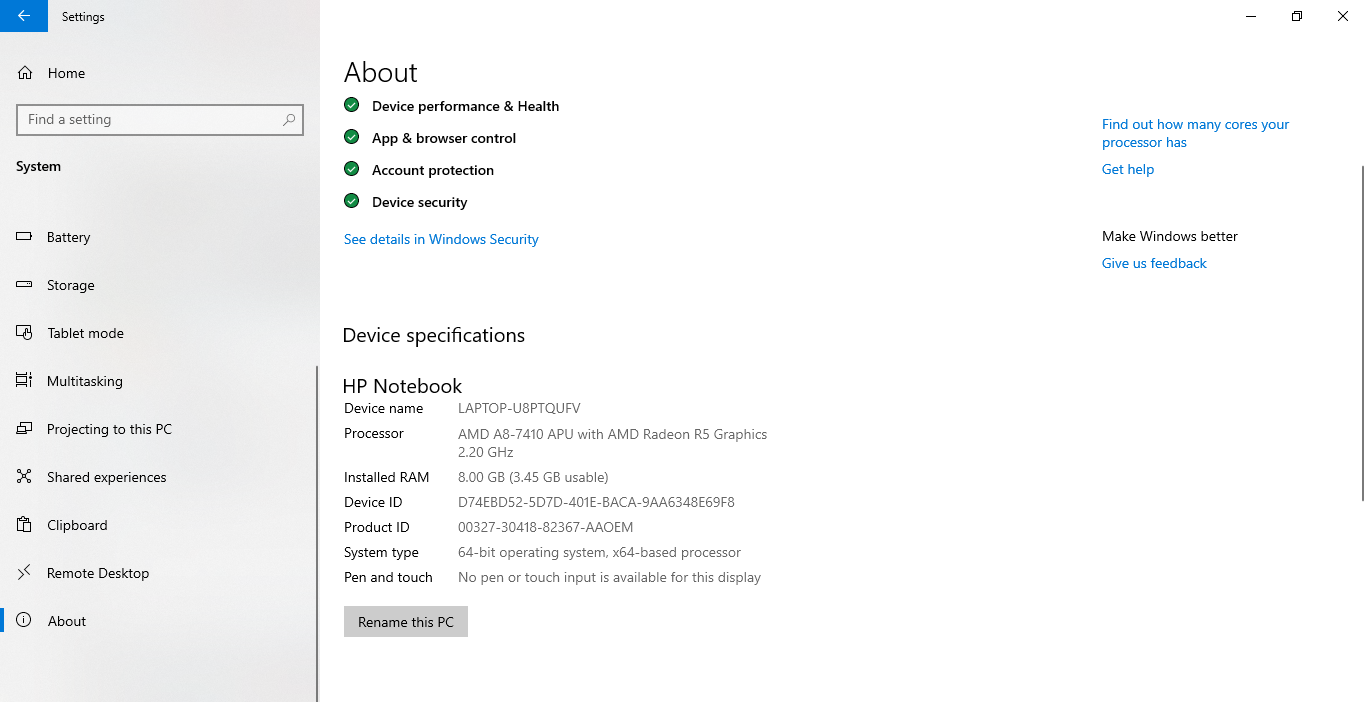Open Remote Desktop settings page
Image resolution: width=1366 pixels, height=702 pixels.
(98, 573)
